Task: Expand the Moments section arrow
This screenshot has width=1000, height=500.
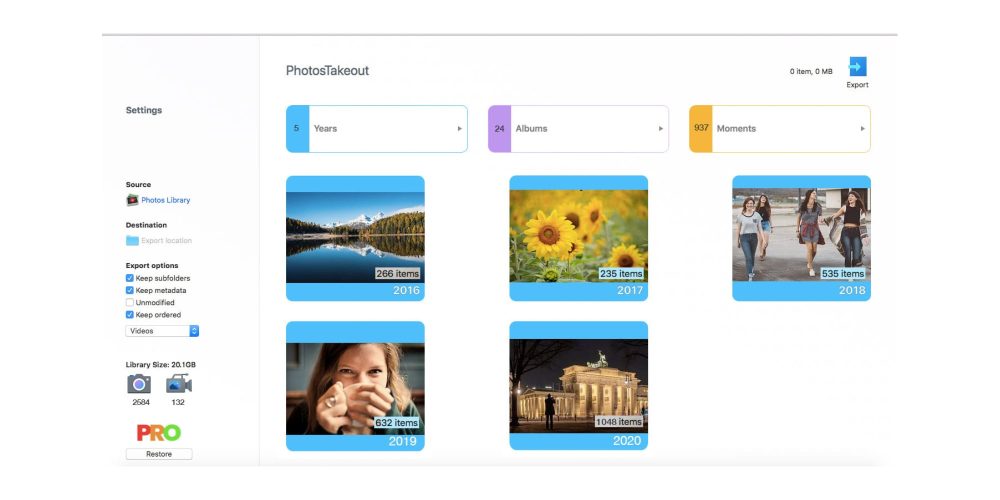Action: [x=862, y=129]
